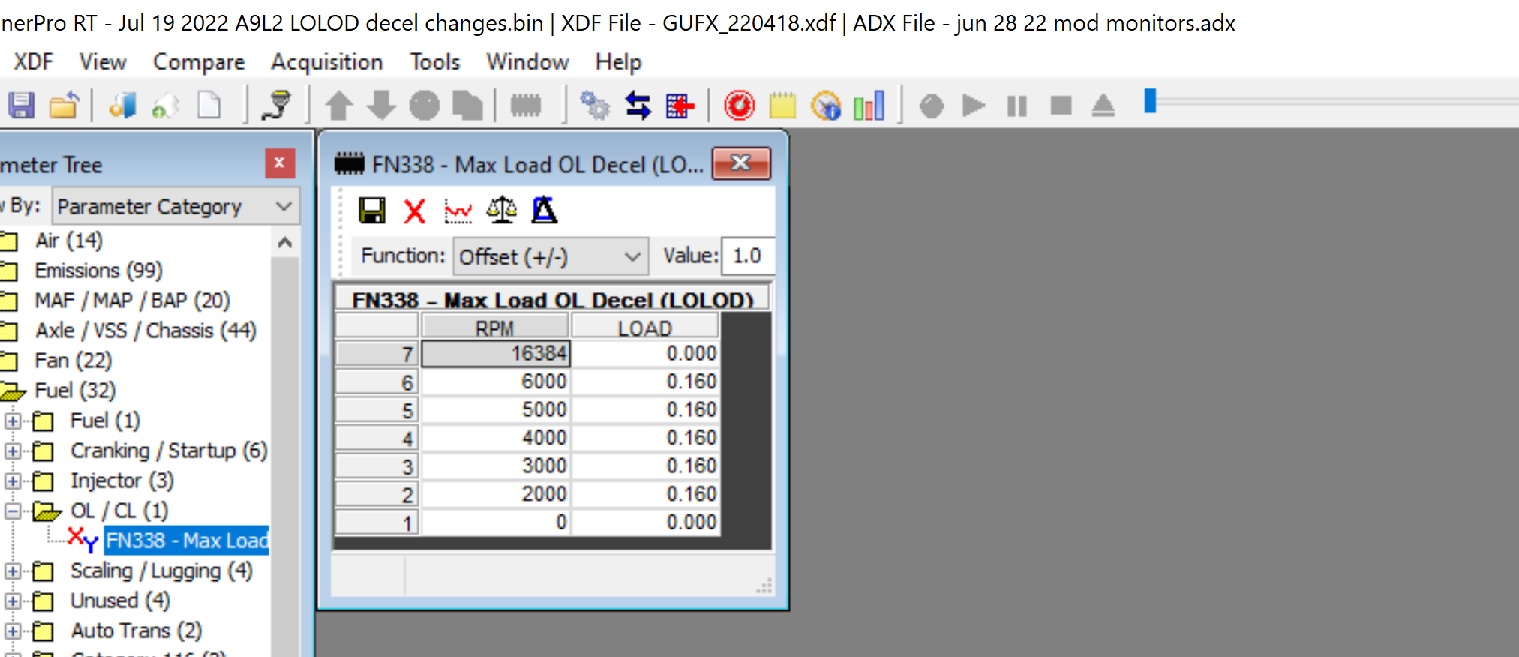Open the Function dropdown showing Offset (+/-)

[x=549, y=256]
